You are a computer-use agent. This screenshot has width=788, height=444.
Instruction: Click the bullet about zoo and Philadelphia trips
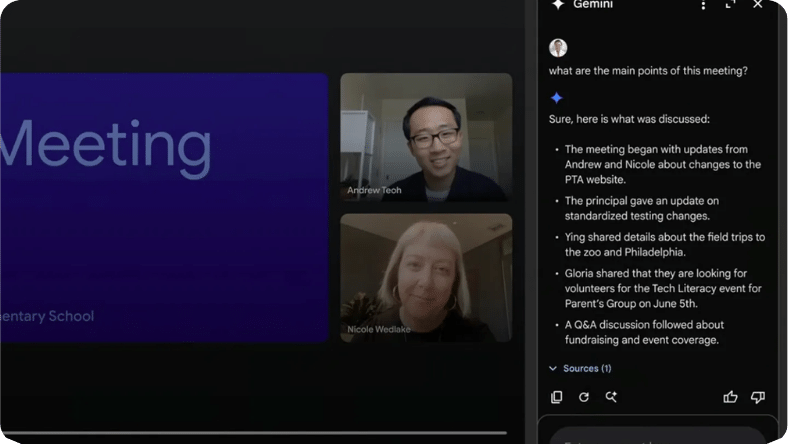tap(664, 244)
